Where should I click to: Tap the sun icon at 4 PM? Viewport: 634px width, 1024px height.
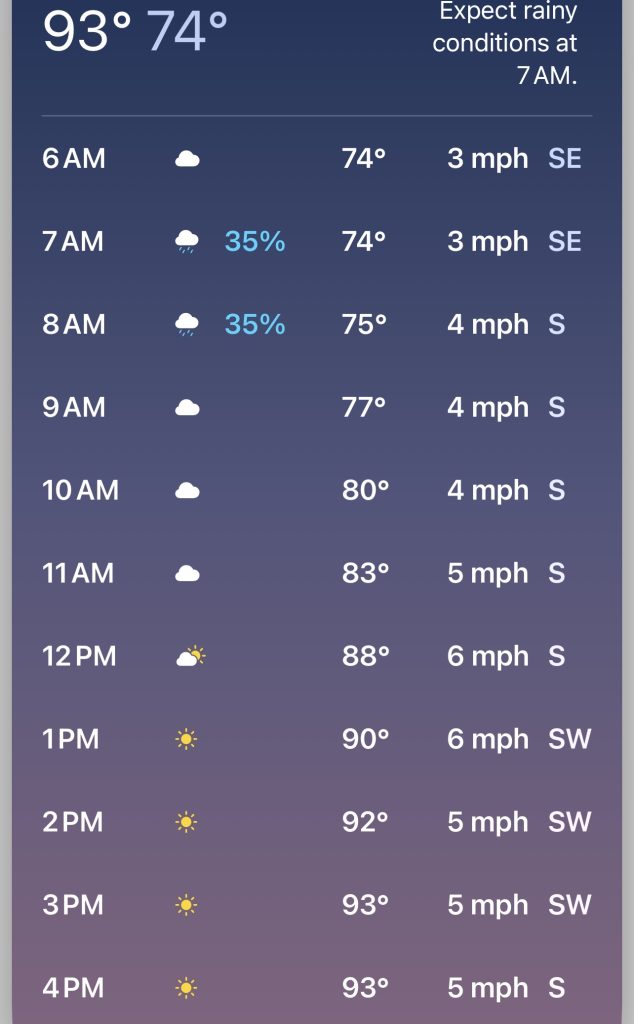pos(186,988)
